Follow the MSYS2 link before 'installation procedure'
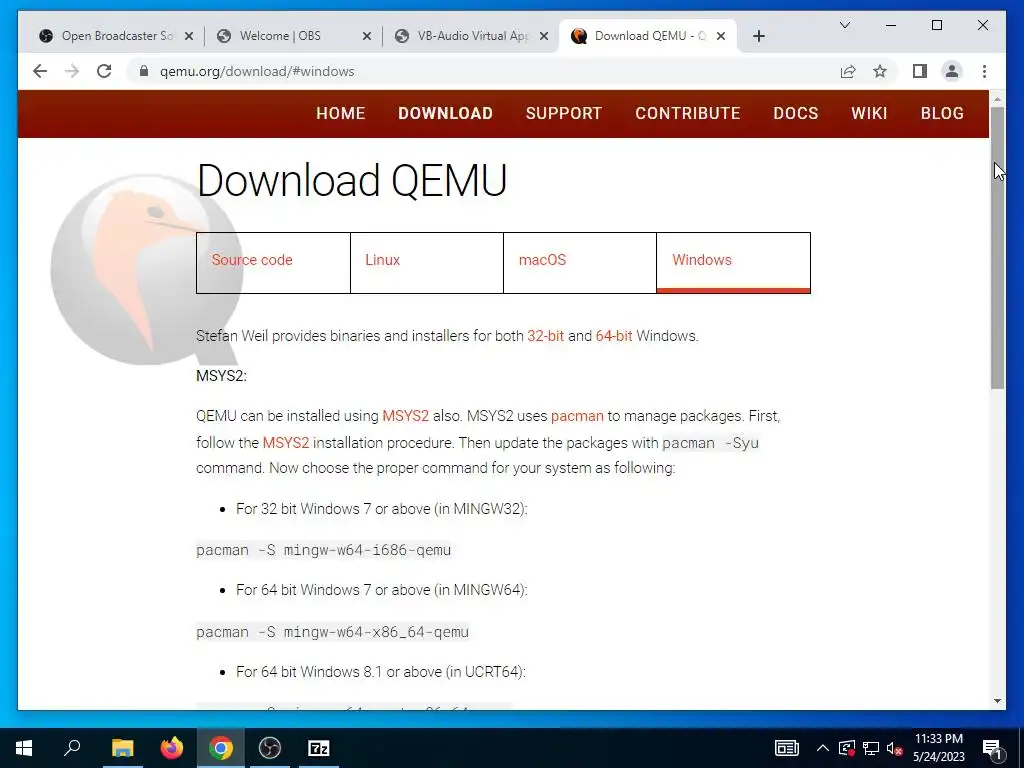1024x768 pixels. click(x=285, y=443)
